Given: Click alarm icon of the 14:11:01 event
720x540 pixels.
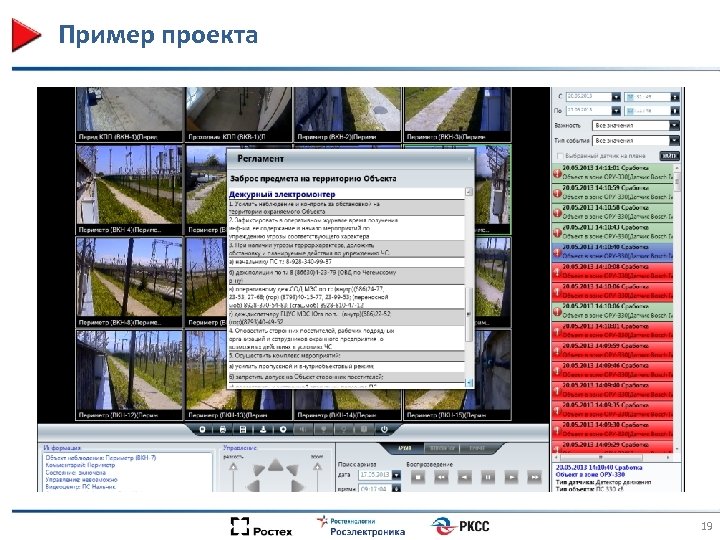Looking at the screenshot, I should [x=557, y=174].
